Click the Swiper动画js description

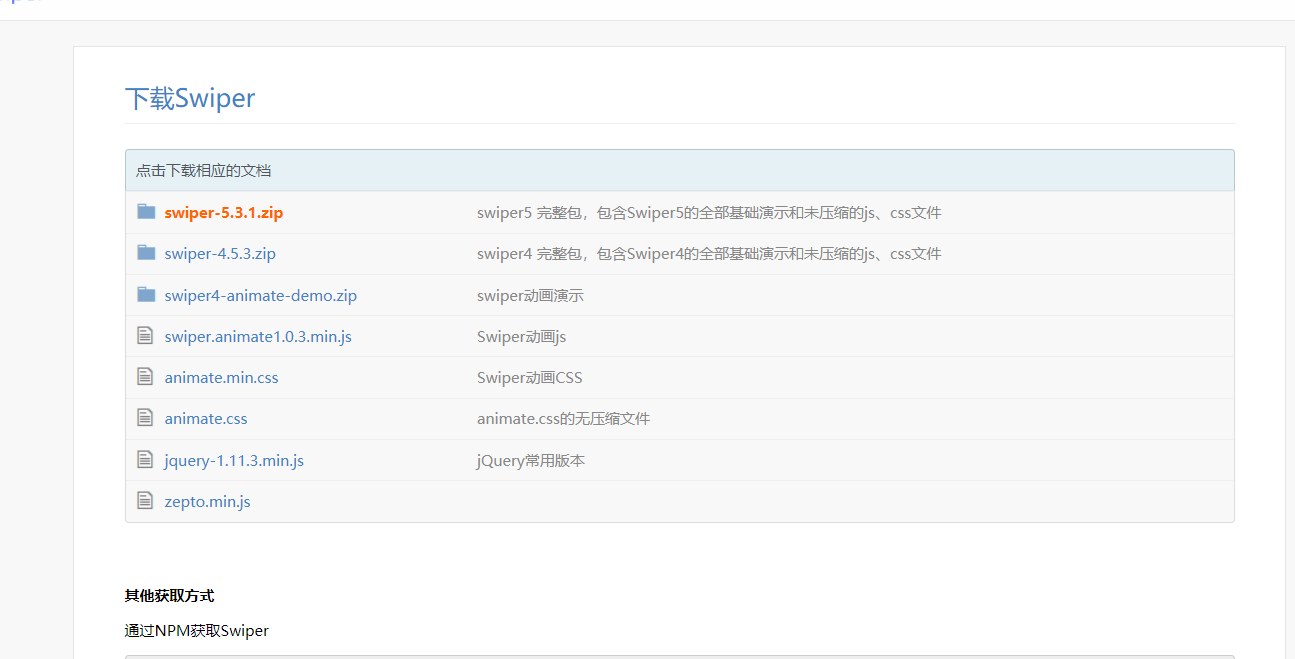tap(522, 337)
